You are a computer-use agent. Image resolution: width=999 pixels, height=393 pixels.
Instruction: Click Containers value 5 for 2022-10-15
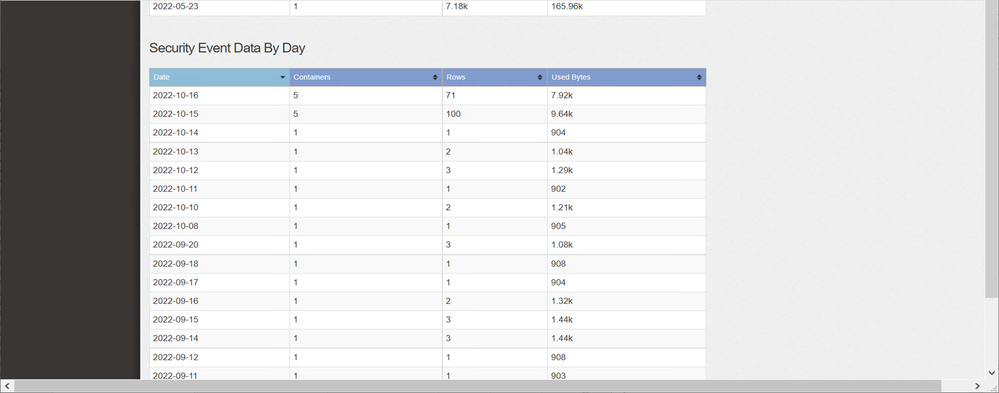pyautogui.click(x=296, y=114)
